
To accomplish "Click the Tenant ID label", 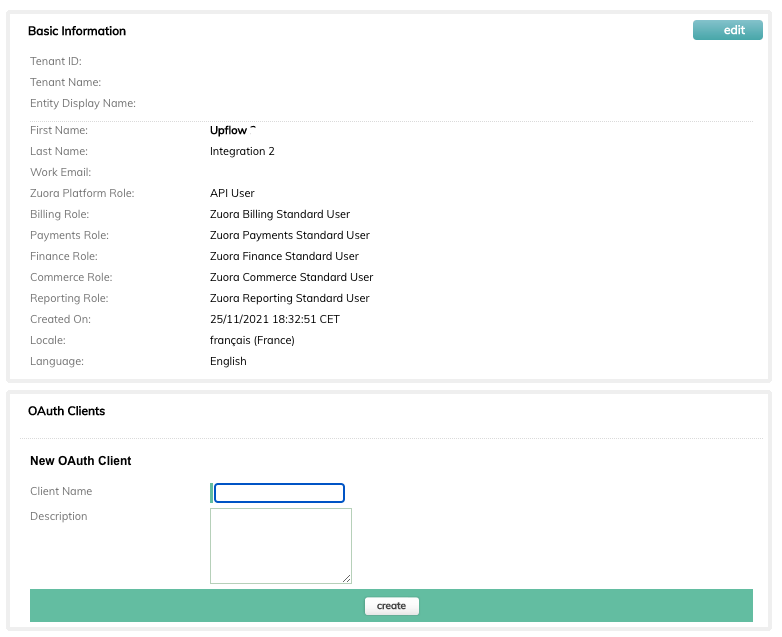I will pos(56,61).
